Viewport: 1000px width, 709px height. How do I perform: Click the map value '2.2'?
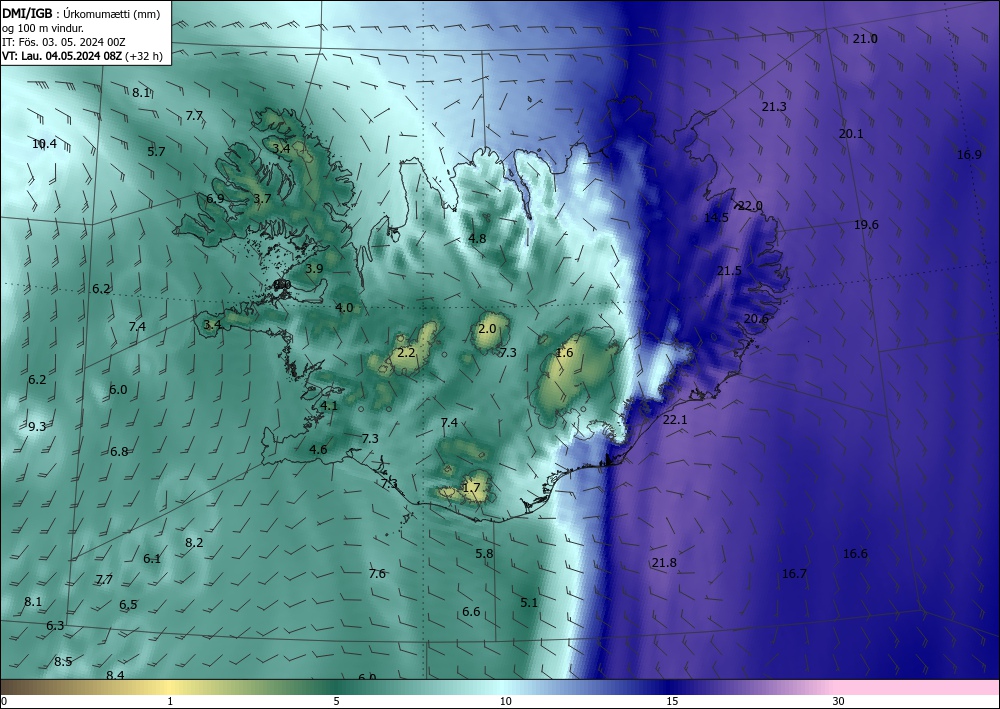click(406, 353)
